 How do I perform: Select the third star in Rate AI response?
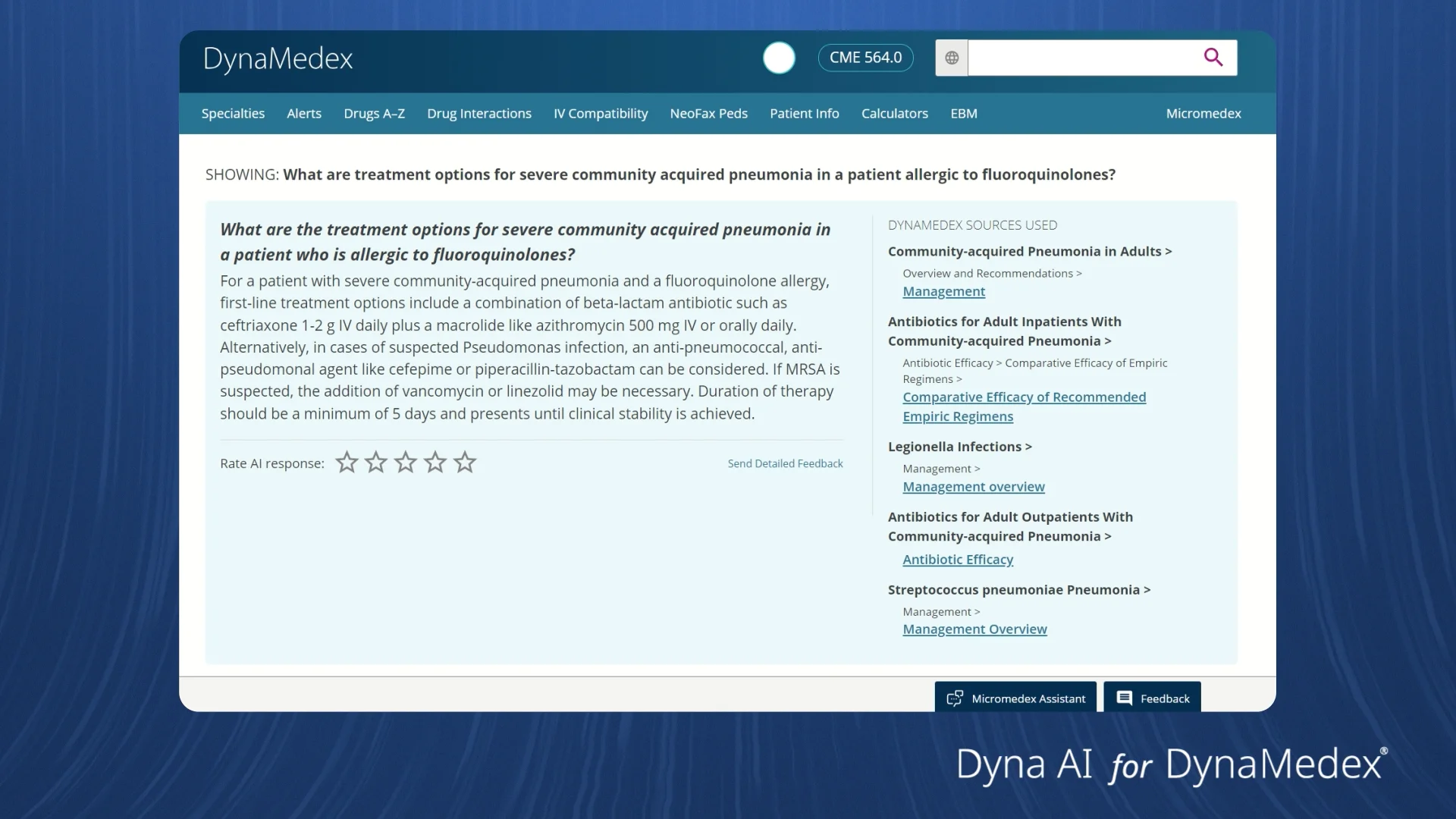[405, 462]
